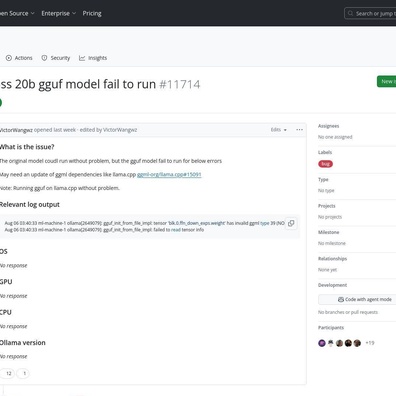The image size is (396, 396).
Task: Click 'No branches or pull requests' text
Action: [x=348, y=312]
